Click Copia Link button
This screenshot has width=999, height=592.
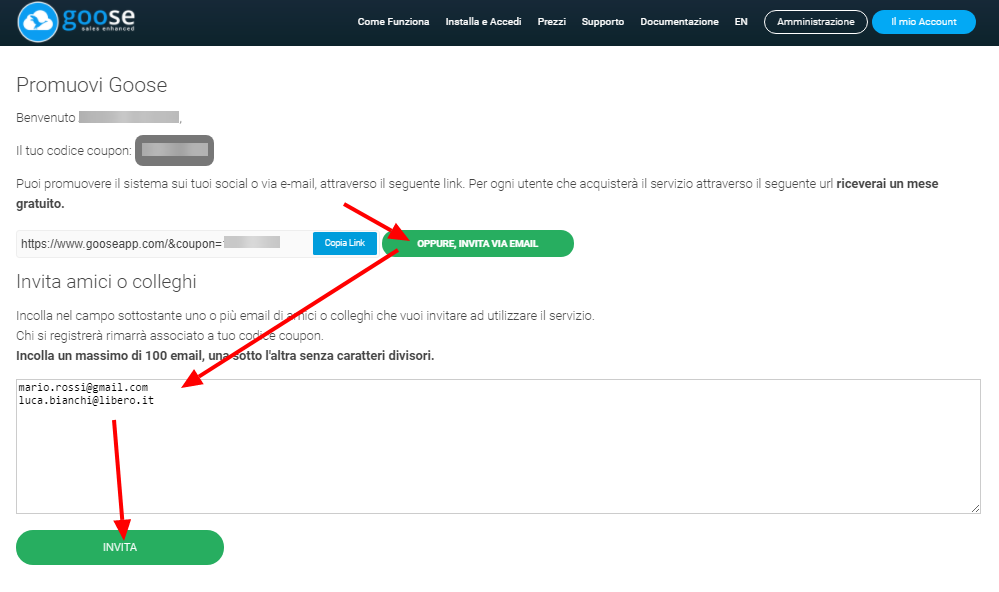pyautogui.click(x=345, y=243)
